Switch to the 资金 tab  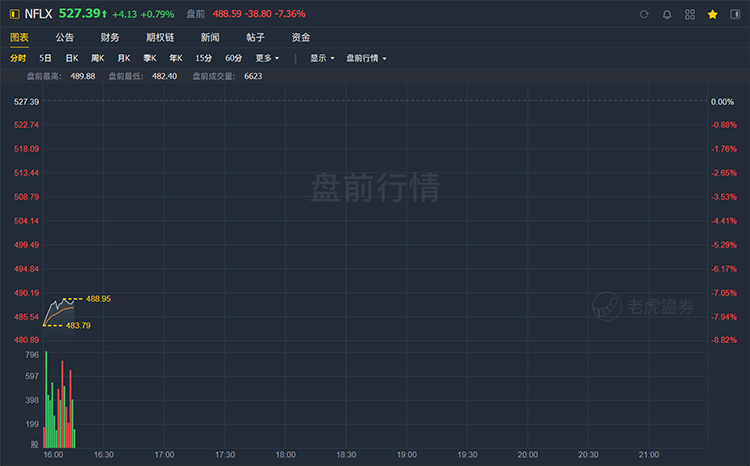coord(301,37)
